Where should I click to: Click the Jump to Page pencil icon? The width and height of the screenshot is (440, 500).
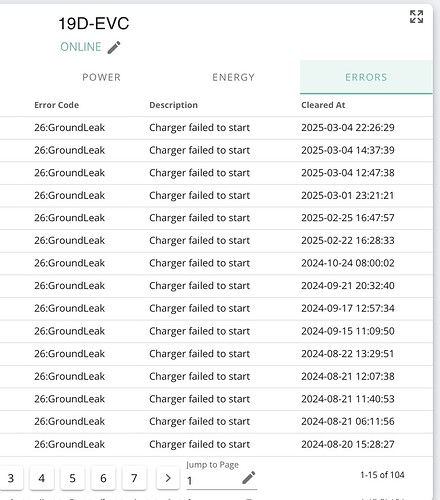[x=249, y=477]
